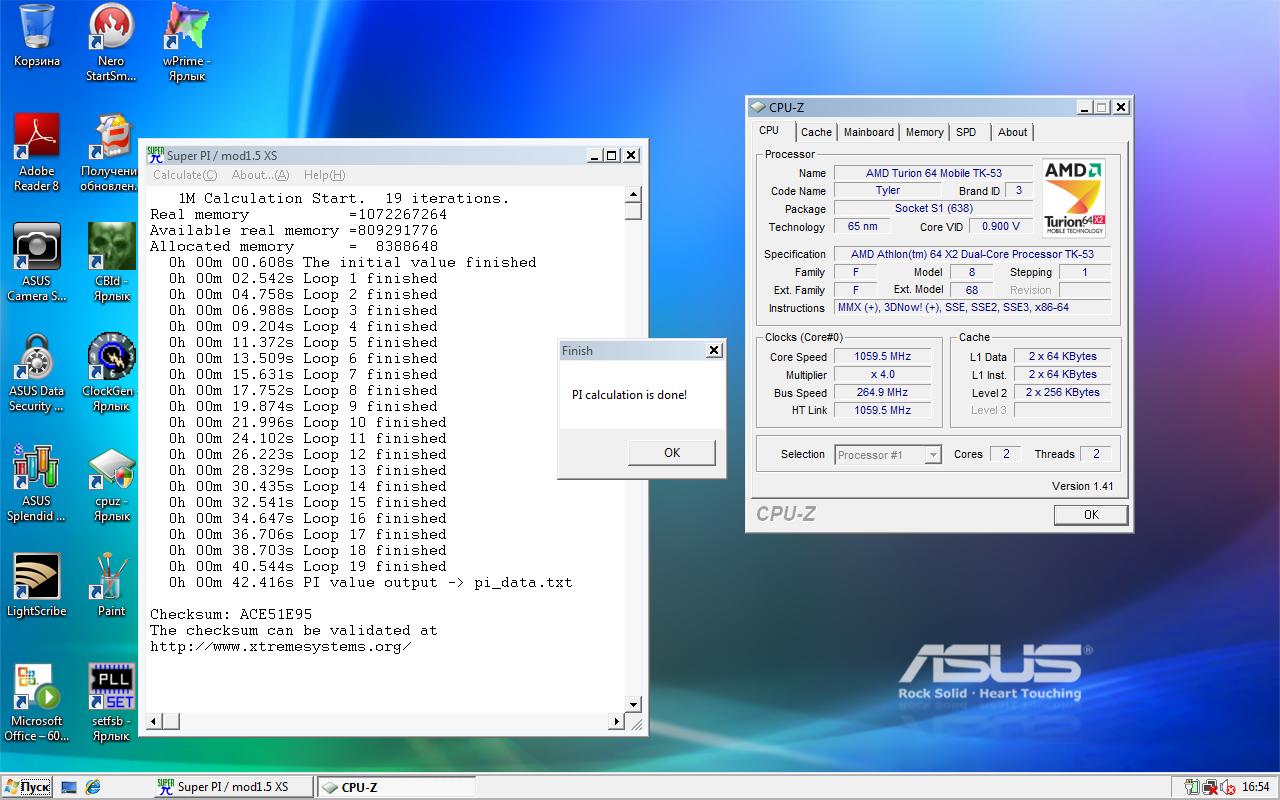The height and width of the screenshot is (800, 1280).
Task: Click the CPU-Z title bar icon
Action: 759,107
